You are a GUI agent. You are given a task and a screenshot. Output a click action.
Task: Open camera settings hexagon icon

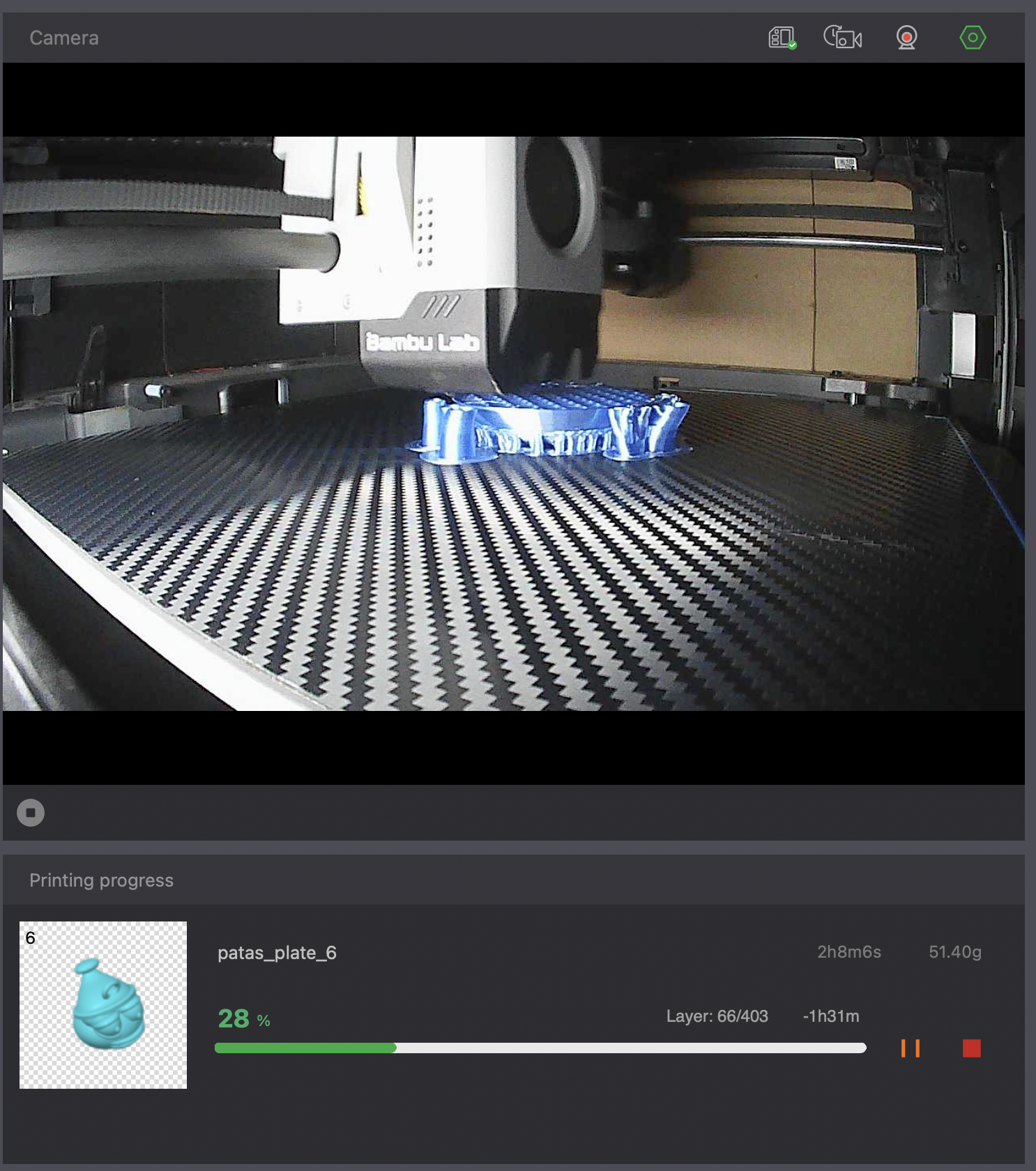[x=973, y=38]
